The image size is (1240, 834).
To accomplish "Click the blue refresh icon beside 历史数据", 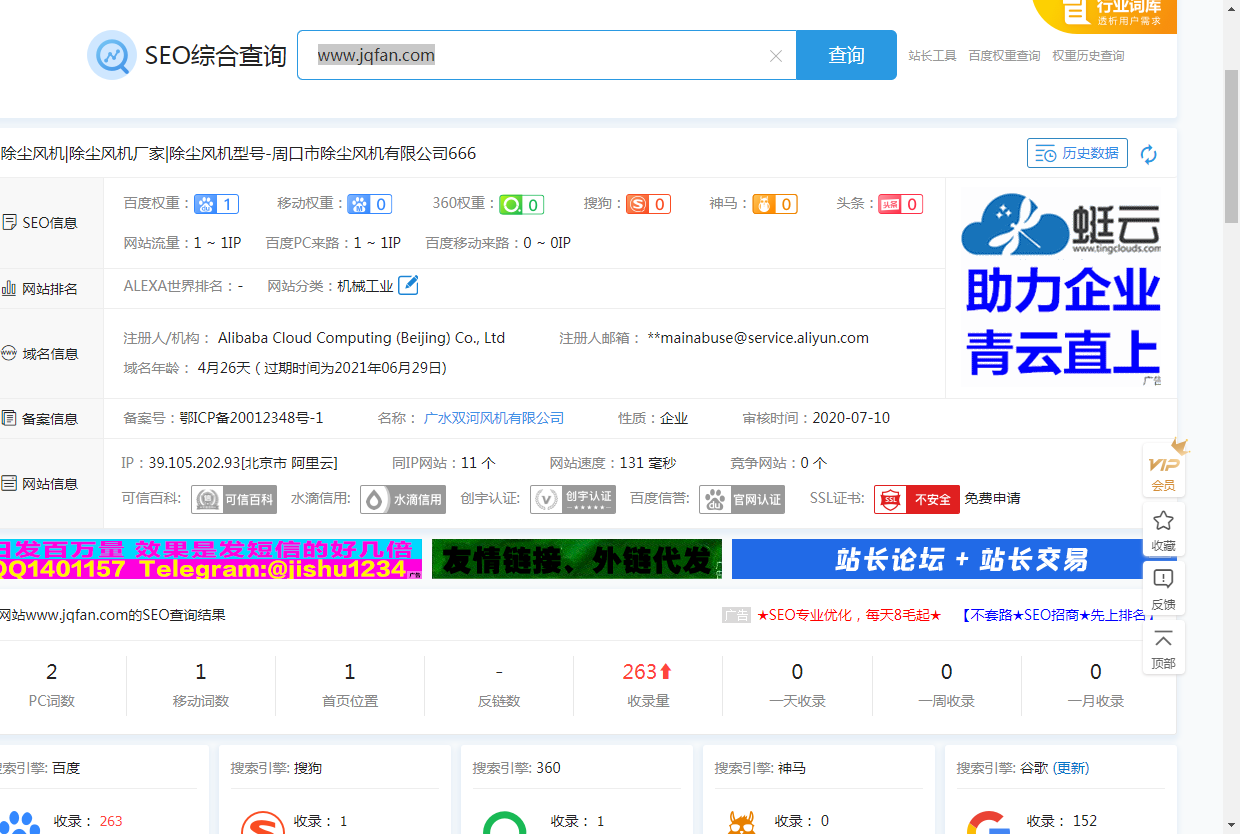I will pos(1149,154).
